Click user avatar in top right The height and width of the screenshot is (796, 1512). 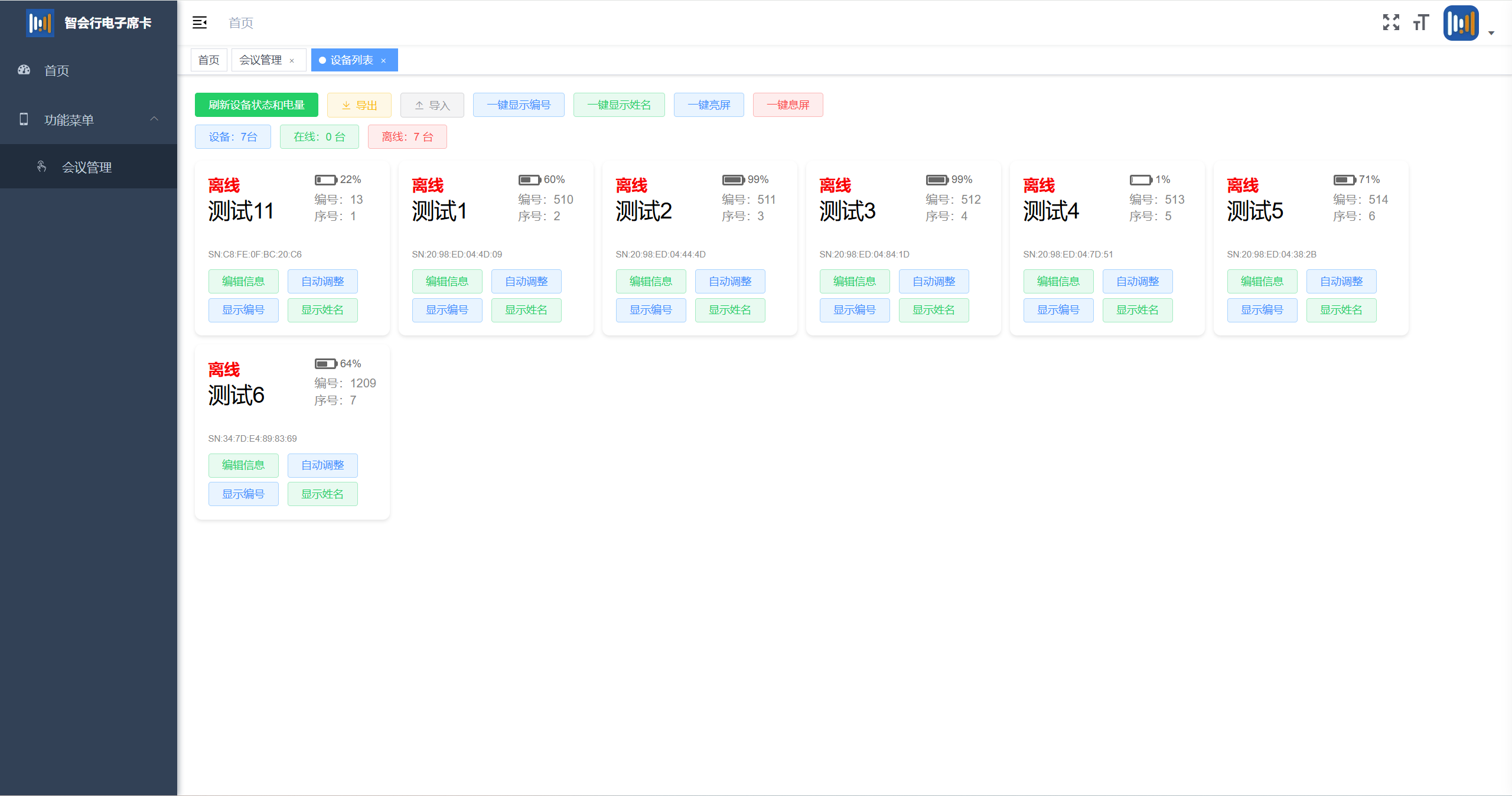(x=1461, y=23)
